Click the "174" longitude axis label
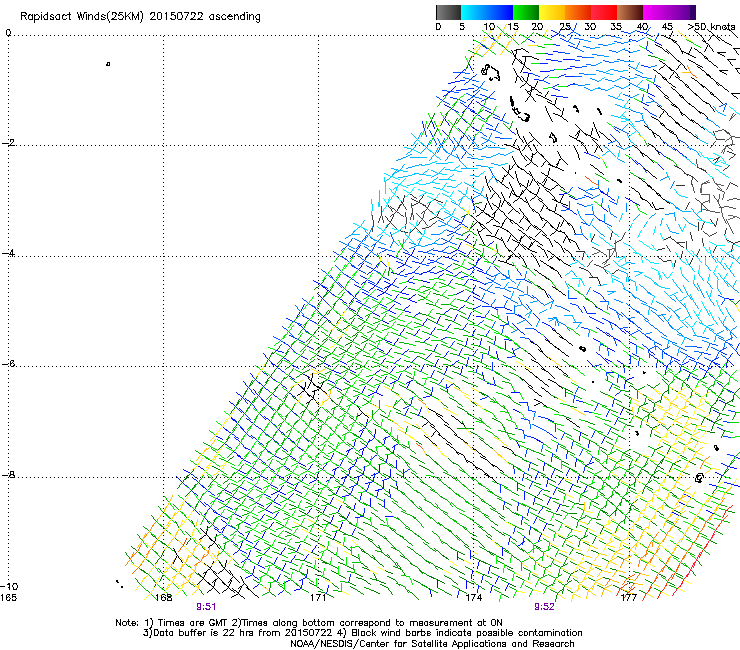The height and width of the screenshot is (650, 740). 474,598
